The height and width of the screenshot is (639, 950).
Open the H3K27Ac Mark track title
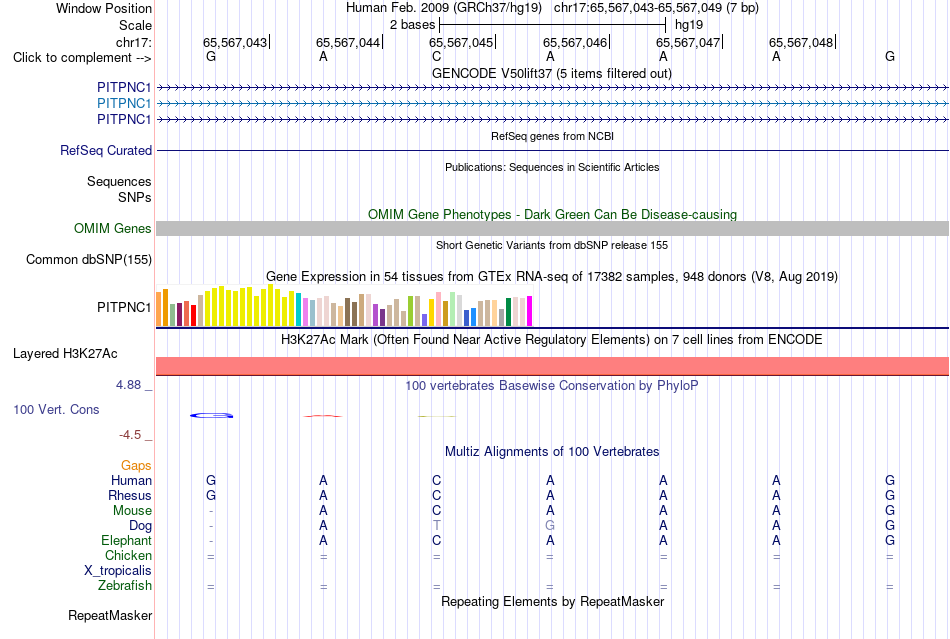click(551, 339)
